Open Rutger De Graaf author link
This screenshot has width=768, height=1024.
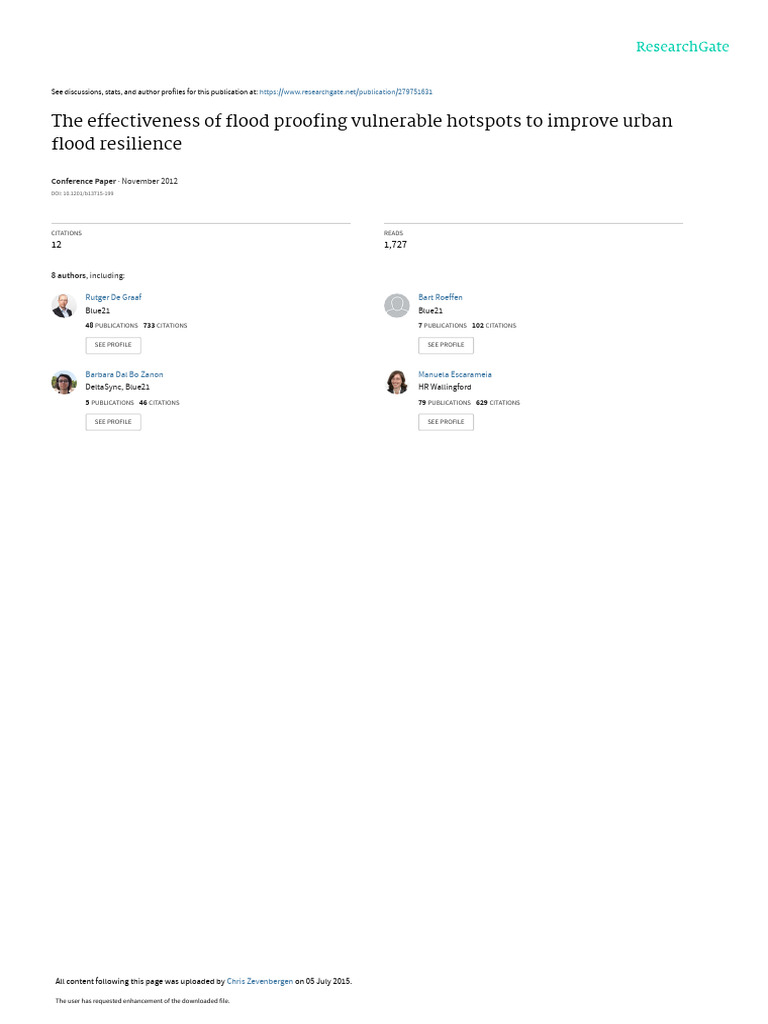[x=113, y=297]
